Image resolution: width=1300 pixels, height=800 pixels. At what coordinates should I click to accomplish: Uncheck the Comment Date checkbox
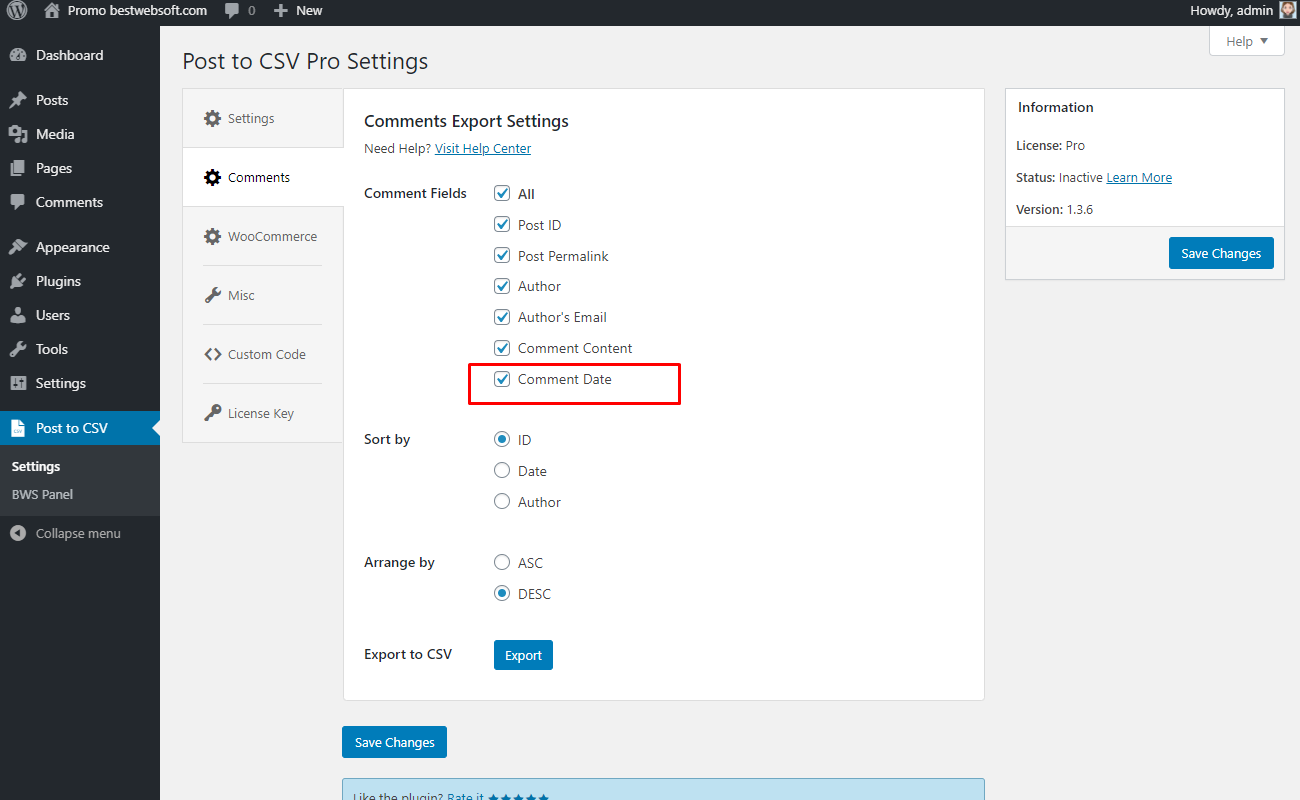(x=502, y=379)
